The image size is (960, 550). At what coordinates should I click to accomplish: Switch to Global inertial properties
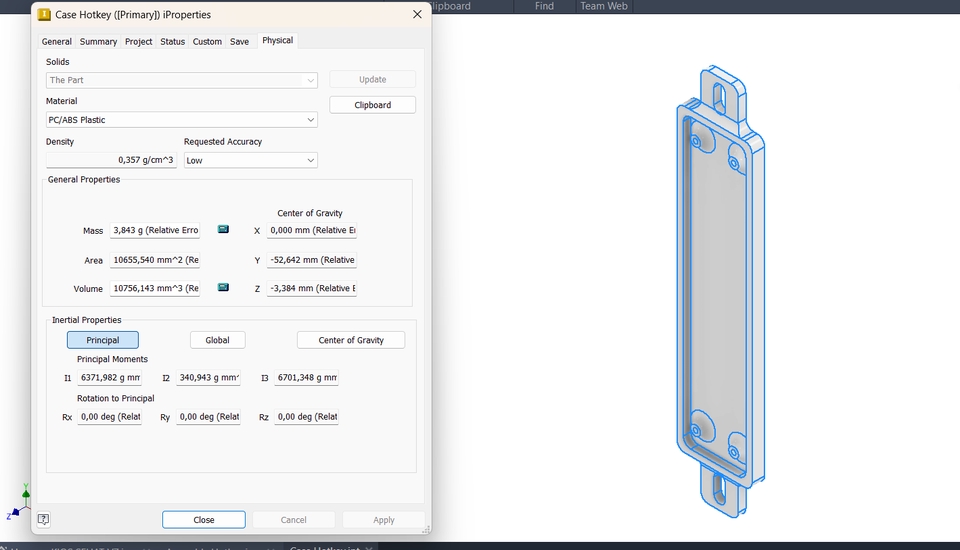217,340
